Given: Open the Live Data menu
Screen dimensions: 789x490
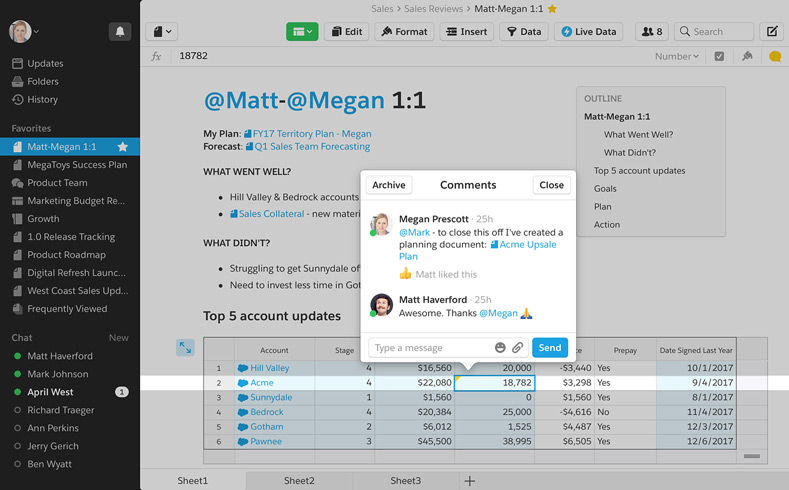Looking at the screenshot, I should pyautogui.click(x=589, y=32).
